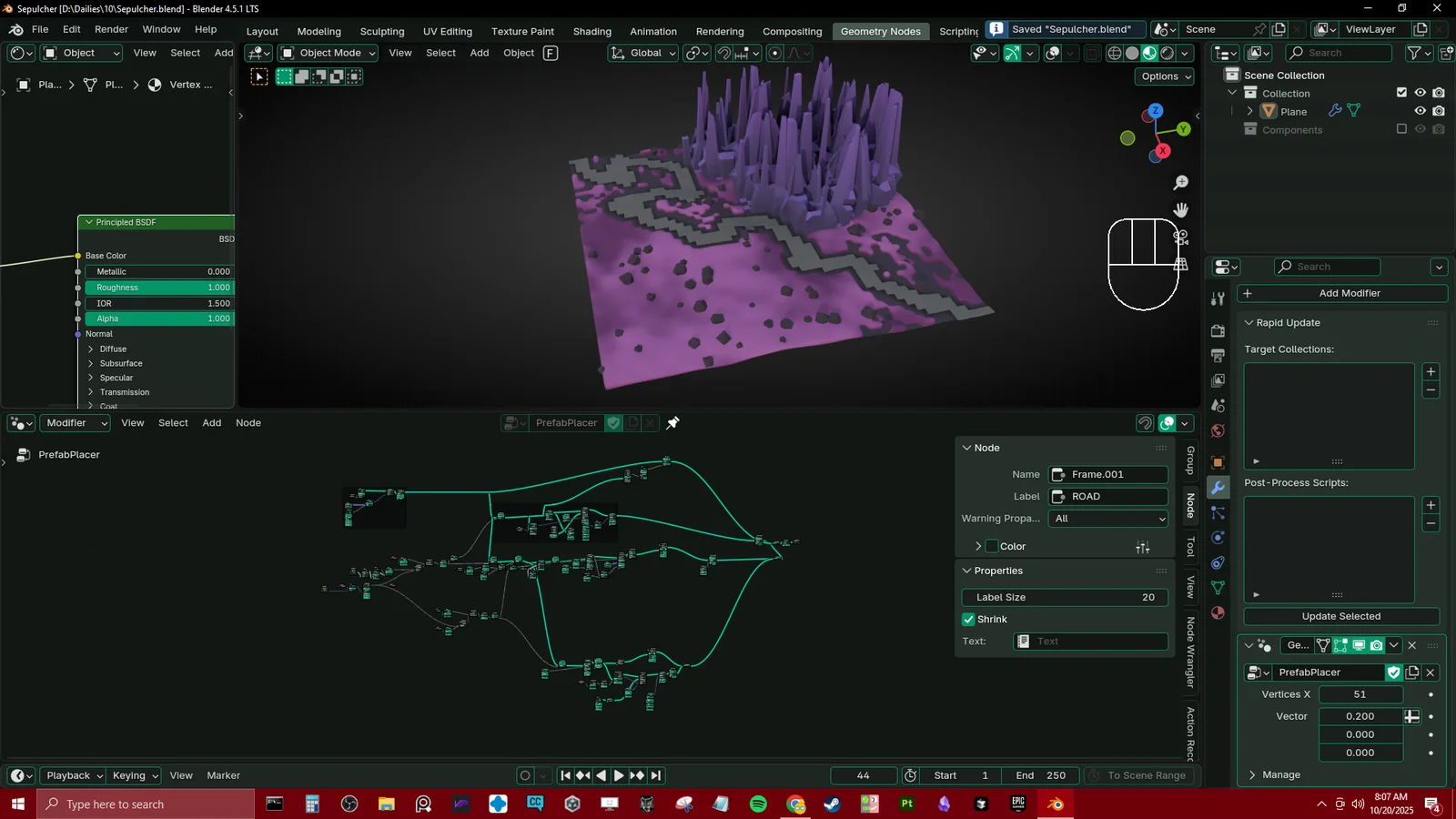Open the Object Mode dropdown

[x=326, y=53]
